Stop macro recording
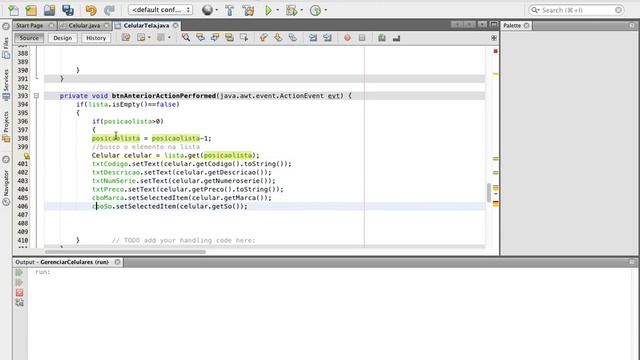640x360 pixels. (x=362, y=38)
